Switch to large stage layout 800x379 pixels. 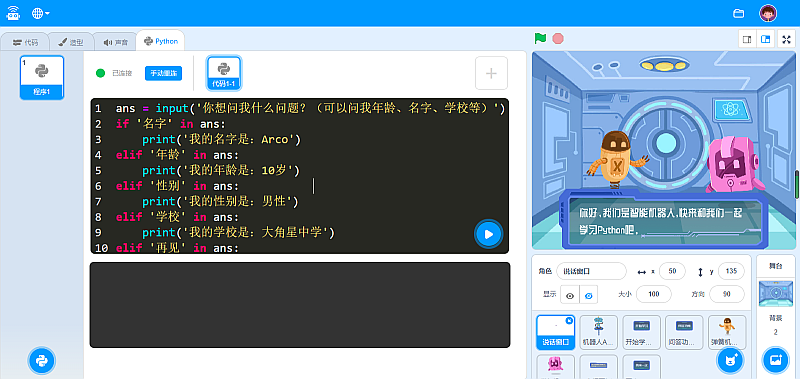tap(765, 39)
